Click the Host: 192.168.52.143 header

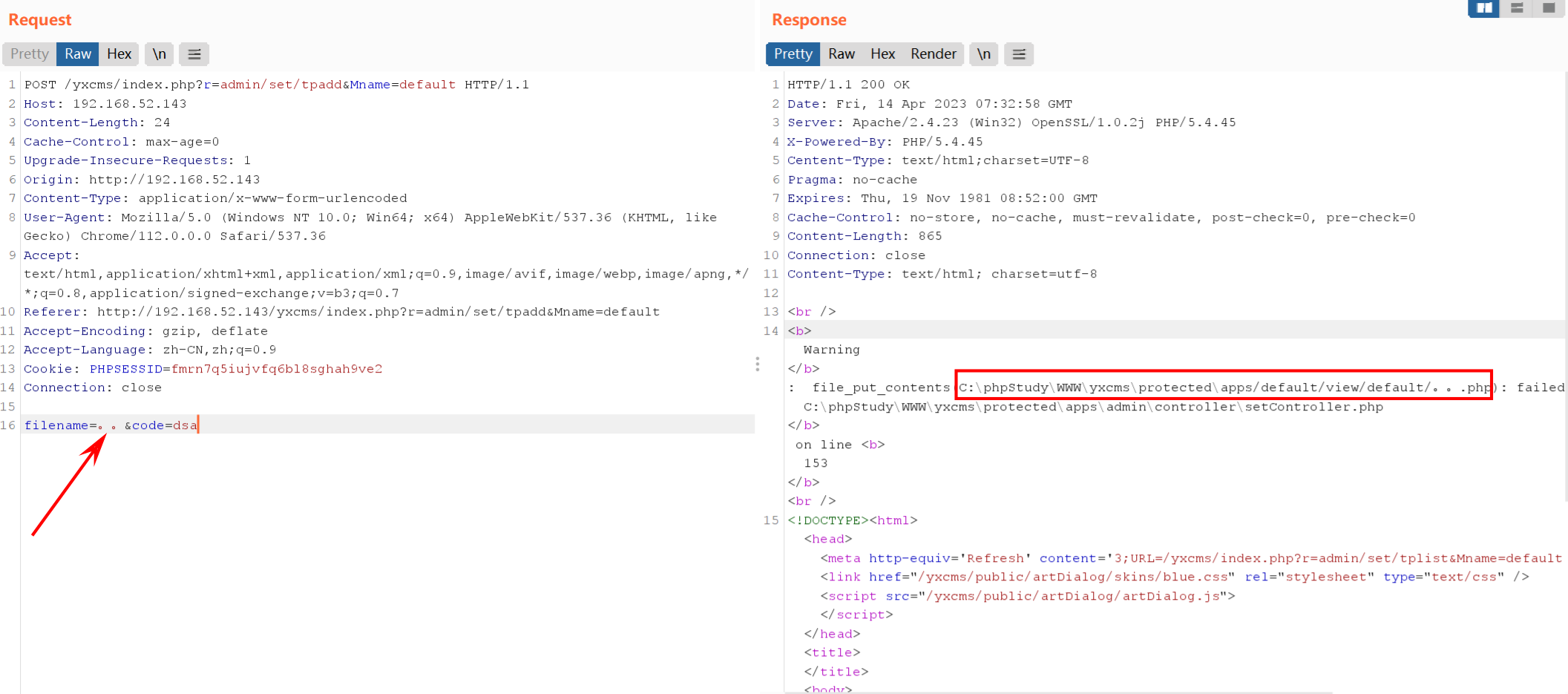coord(105,104)
